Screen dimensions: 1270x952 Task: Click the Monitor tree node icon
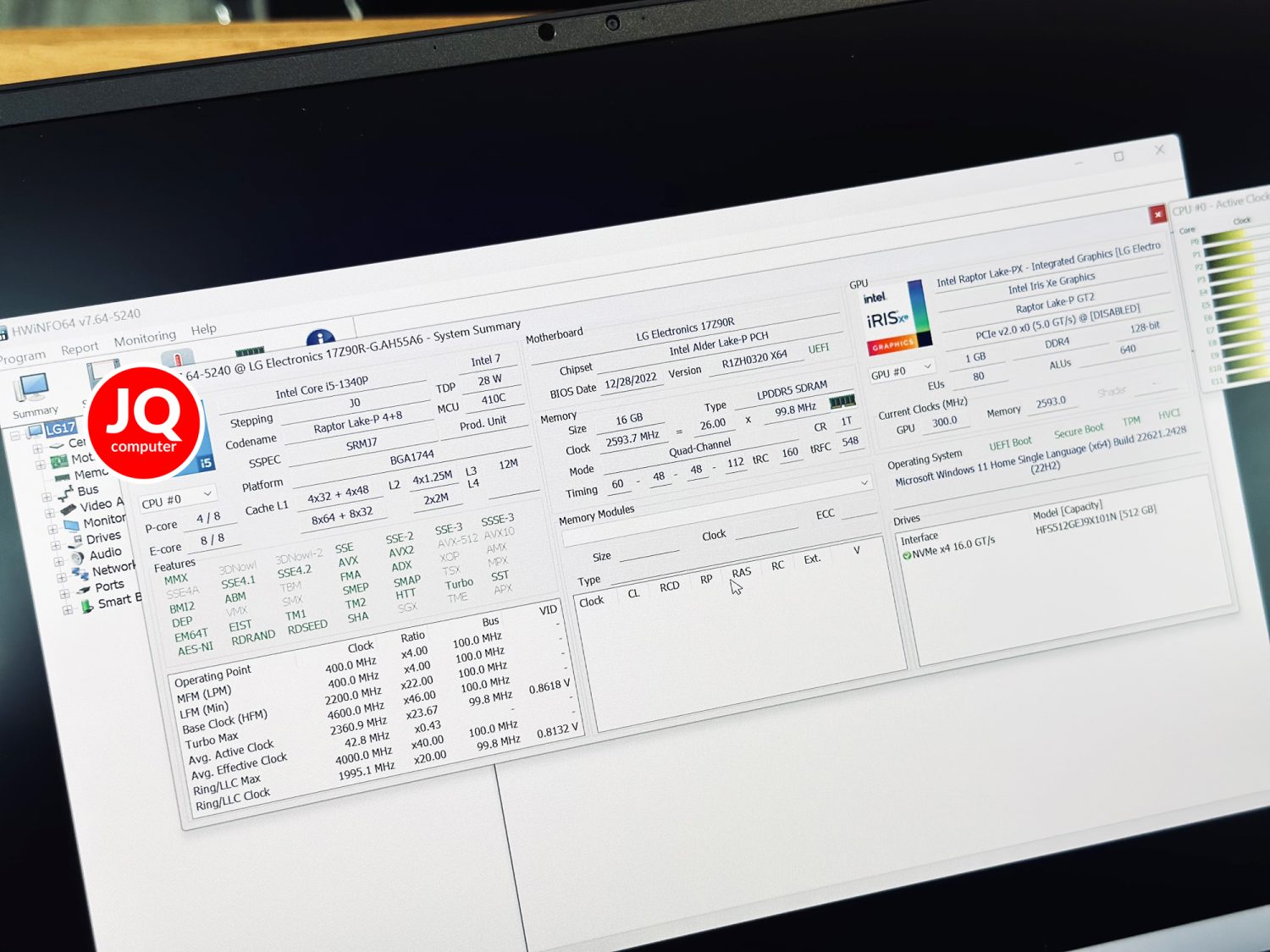[x=71, y=525]
